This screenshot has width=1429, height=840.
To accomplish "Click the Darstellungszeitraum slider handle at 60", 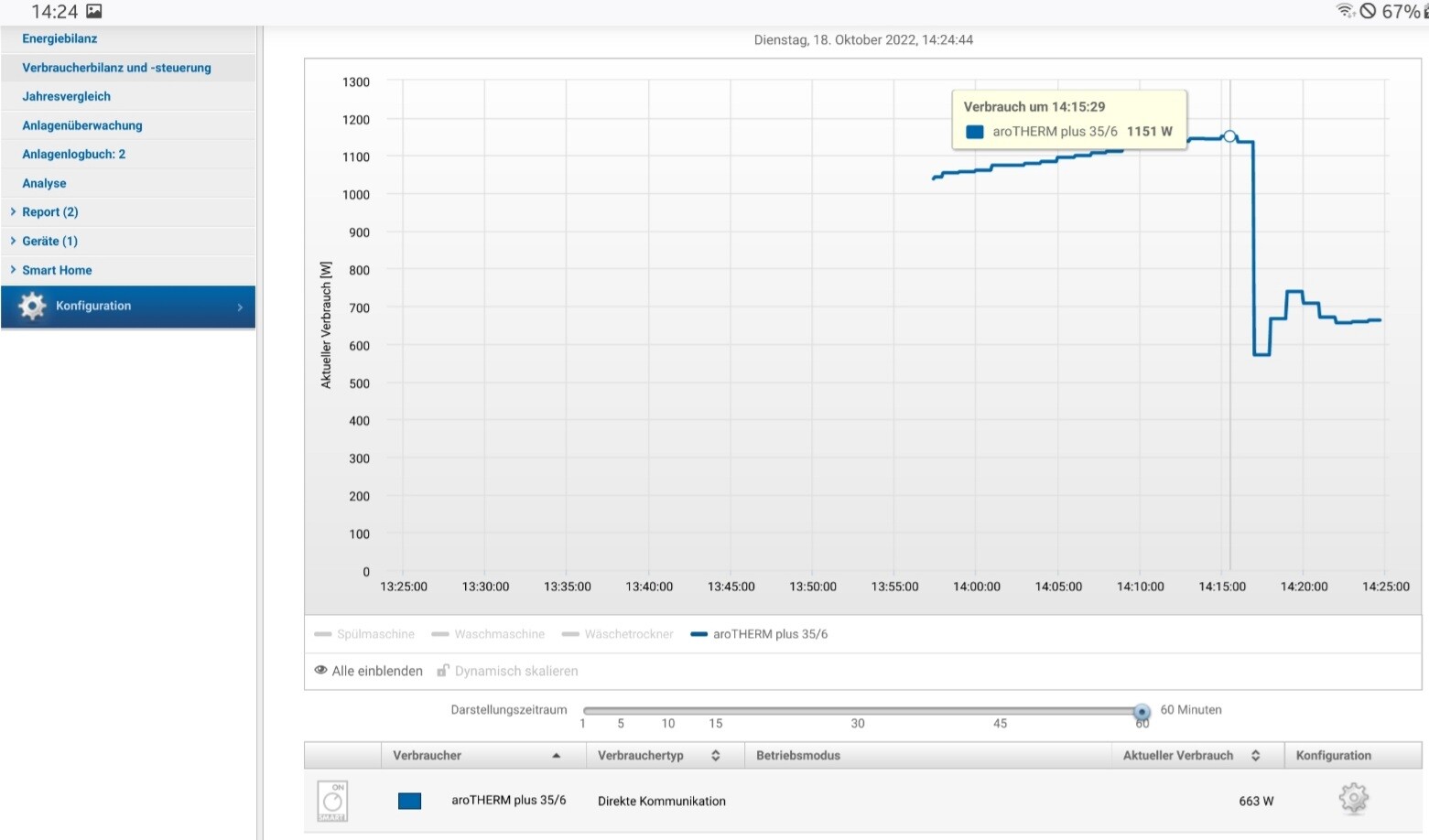I will point(1142,712).
